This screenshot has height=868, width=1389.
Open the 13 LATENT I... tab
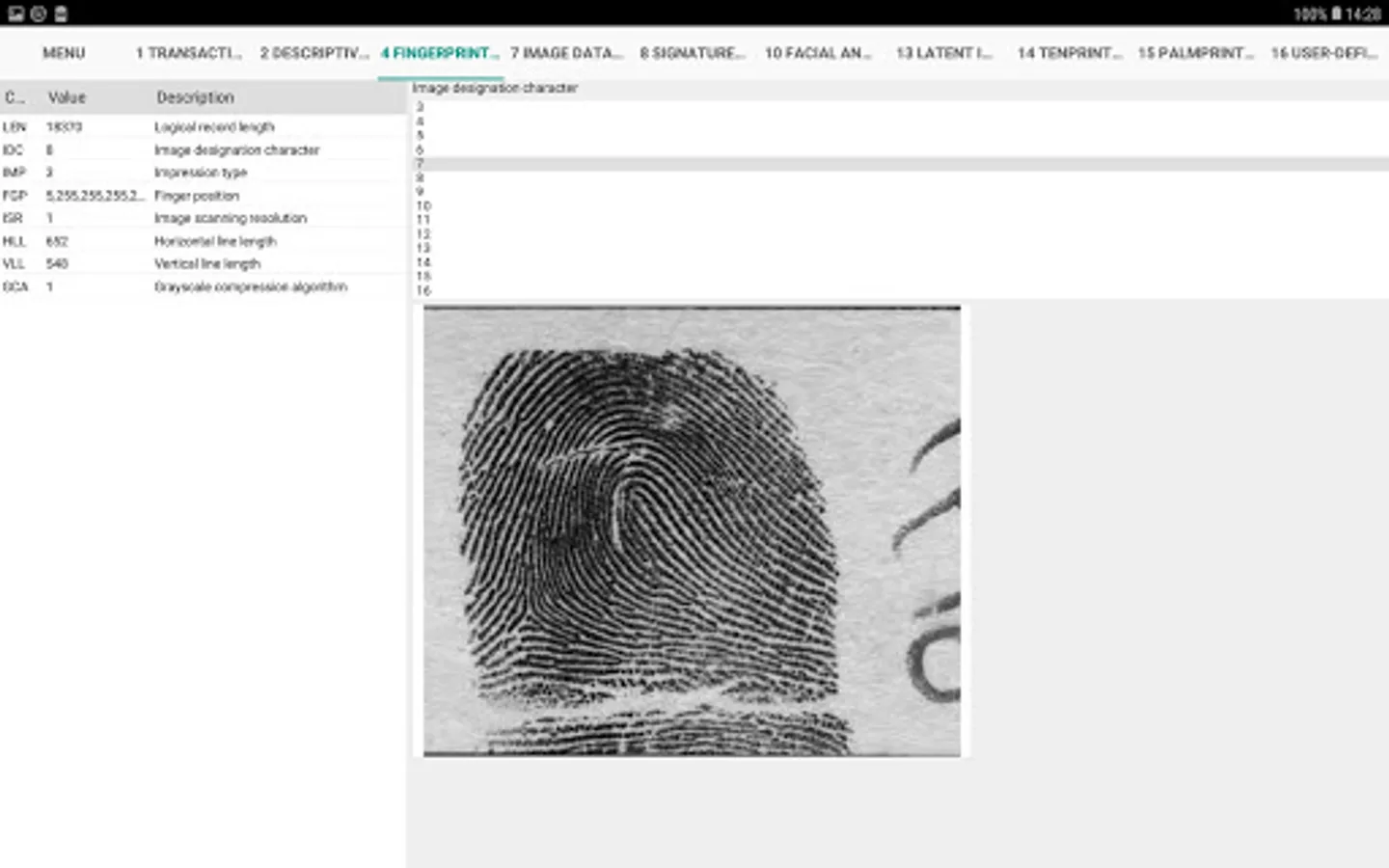[x=943, y=53]
